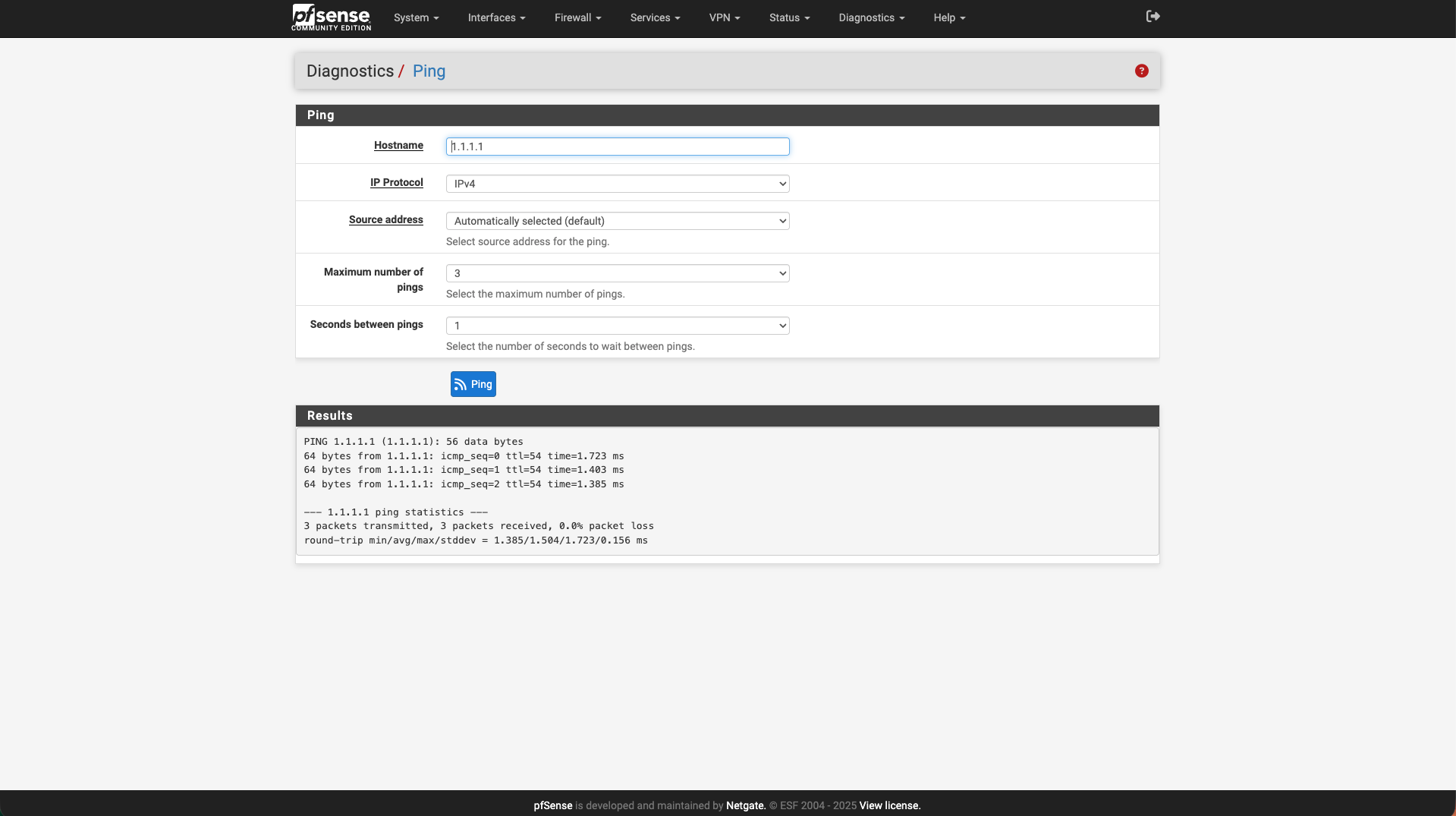The width and height of the screenshot is (1456, 816).
Task: Open the Interfaces menu
Action: pyautogui.click(x=496, y=17)
